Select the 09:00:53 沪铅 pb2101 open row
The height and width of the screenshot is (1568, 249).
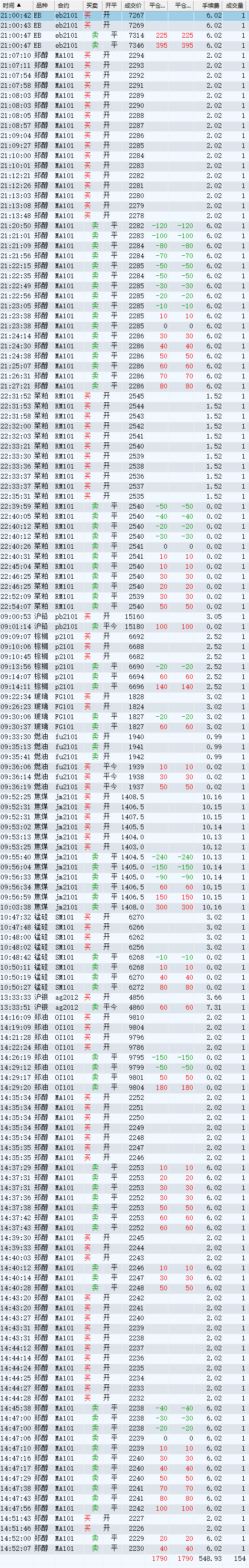coord(124,616)
